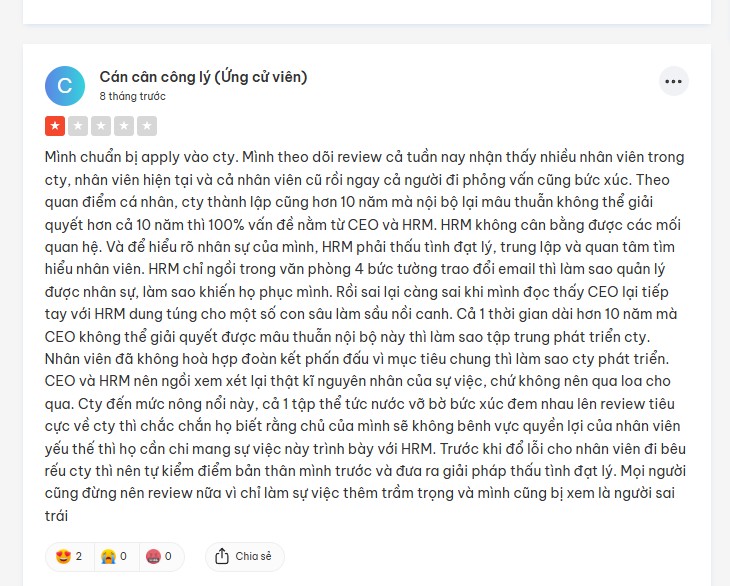The width and height of the screenshot is (730, 586).
Task: Click the 8 tháng trước timestamp
Action: click(x=132, y=96)
